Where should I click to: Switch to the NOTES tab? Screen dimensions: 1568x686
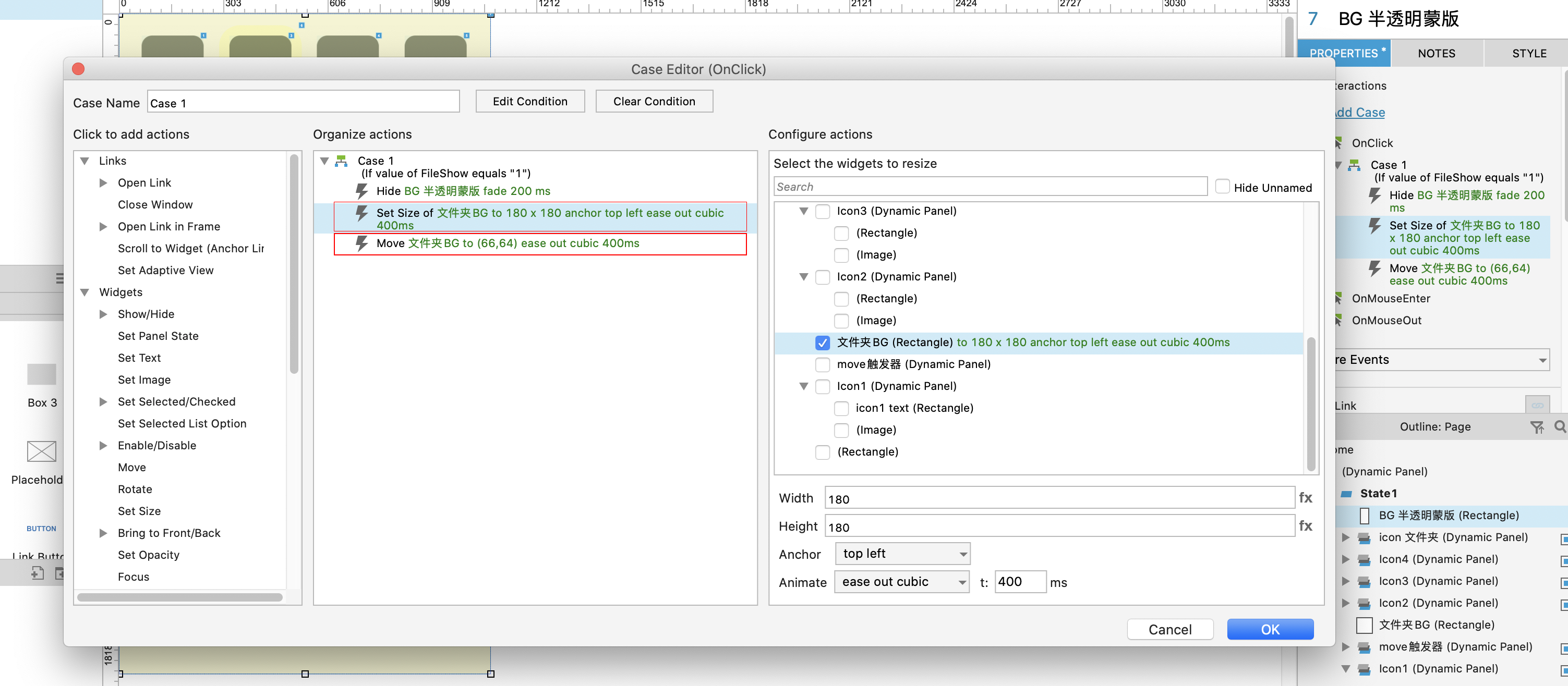1436,54
